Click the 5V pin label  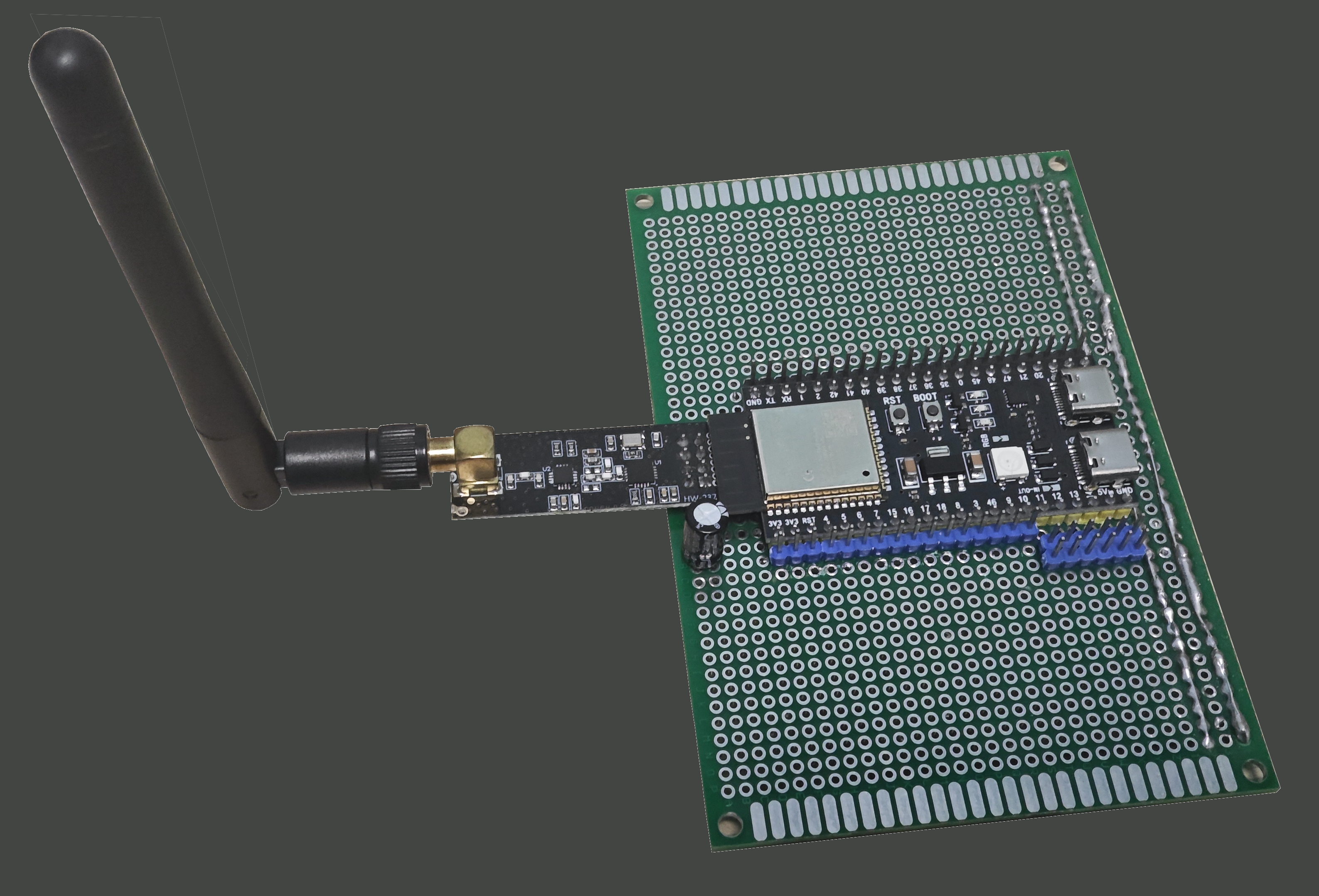1103,493
